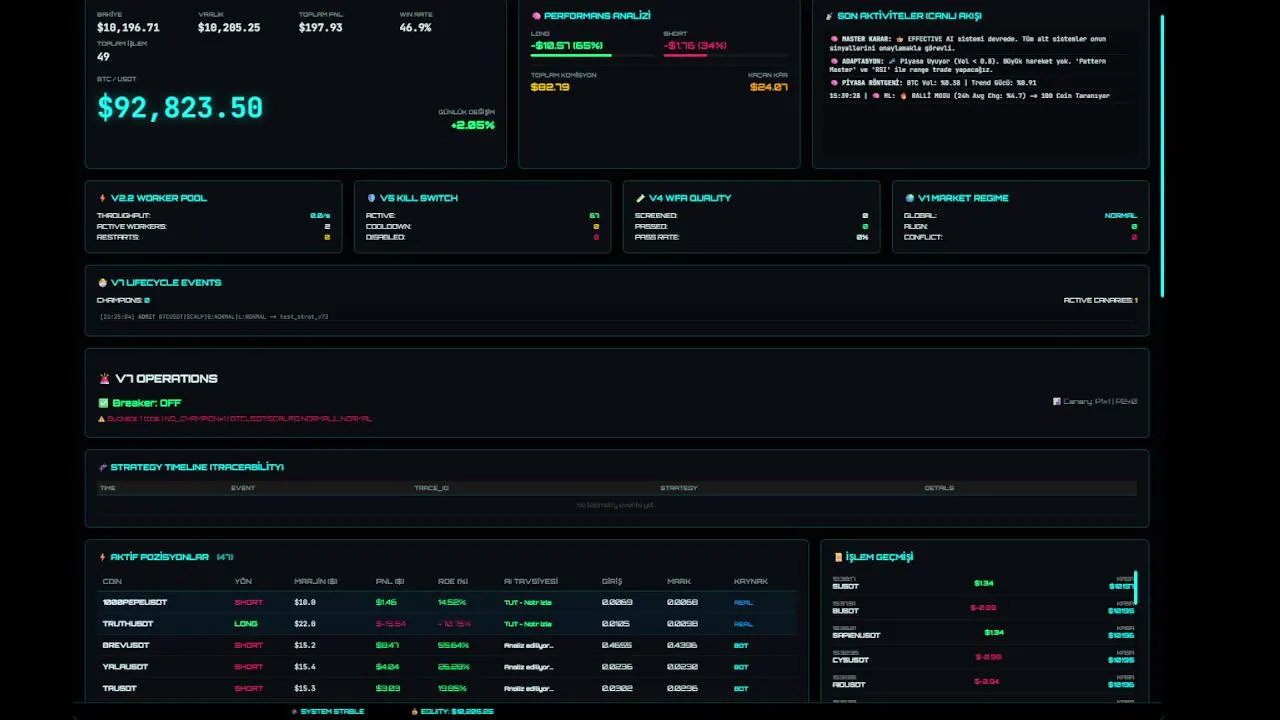Click the icon beside Strategy Timeline heading
This screenshot has height=720, width=1280.
pos(102,467)
